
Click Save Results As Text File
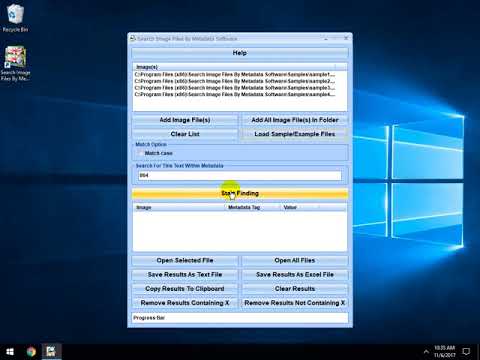pyautogui.click(x=185, y=275)
